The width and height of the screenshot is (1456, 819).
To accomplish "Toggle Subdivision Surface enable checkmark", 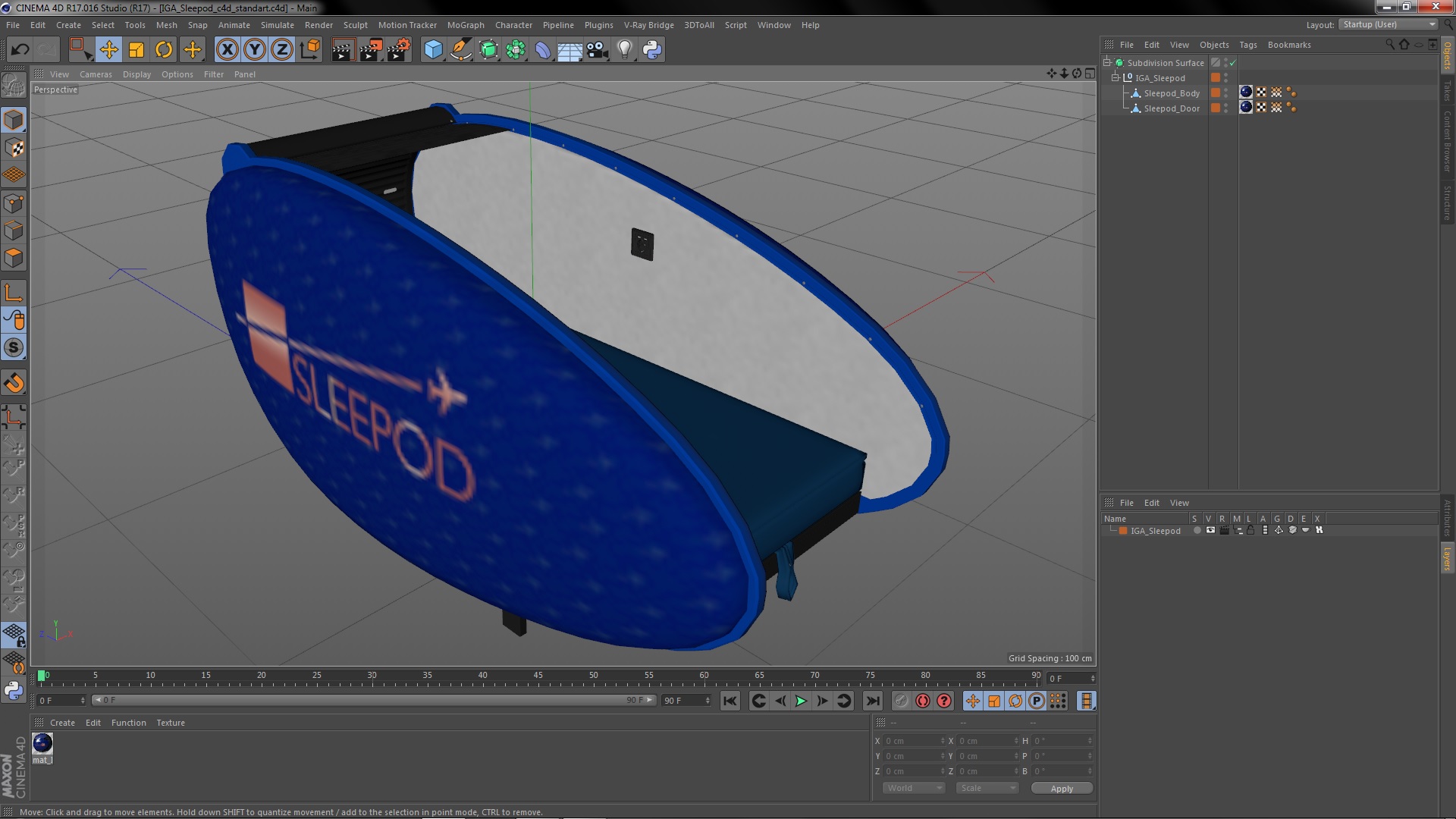I will 1232,63.
